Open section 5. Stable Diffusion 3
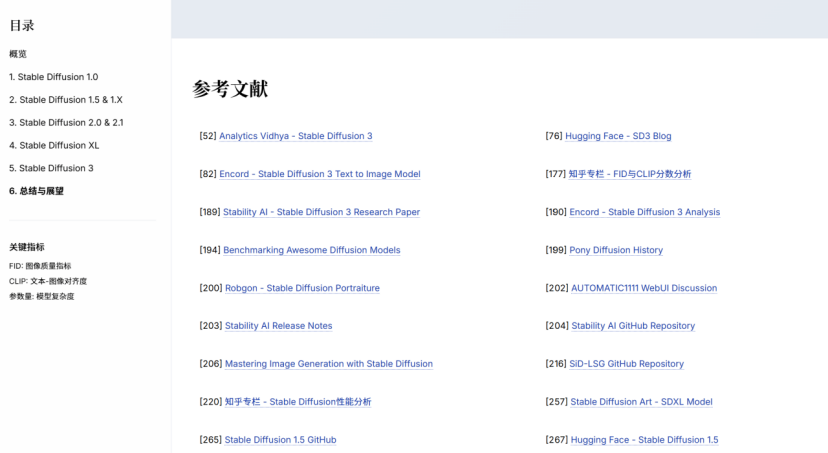This screenshot has width=828, height=453. tap(51, 168)
